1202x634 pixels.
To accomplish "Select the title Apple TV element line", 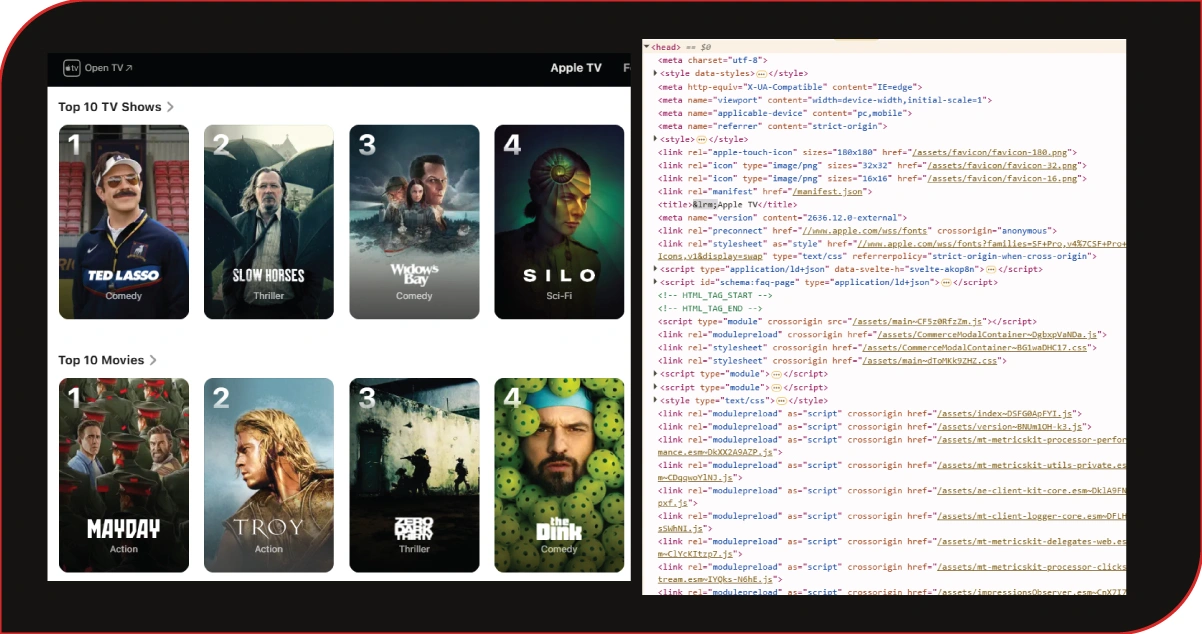I will point(728,204).
